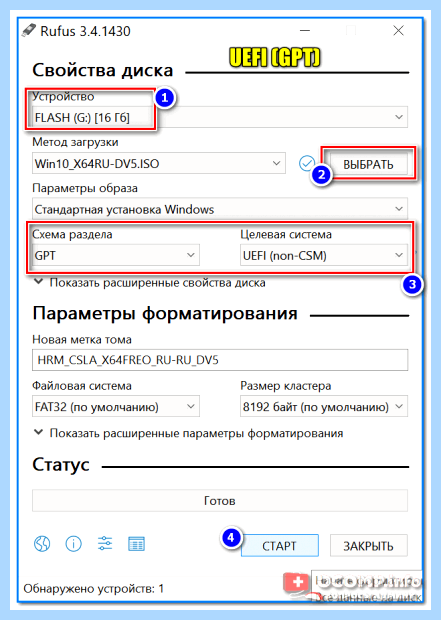Image resolution: width=441 pixels, height=620 pixels.
Task: Click the Устройство label
Action: [63, 96]
